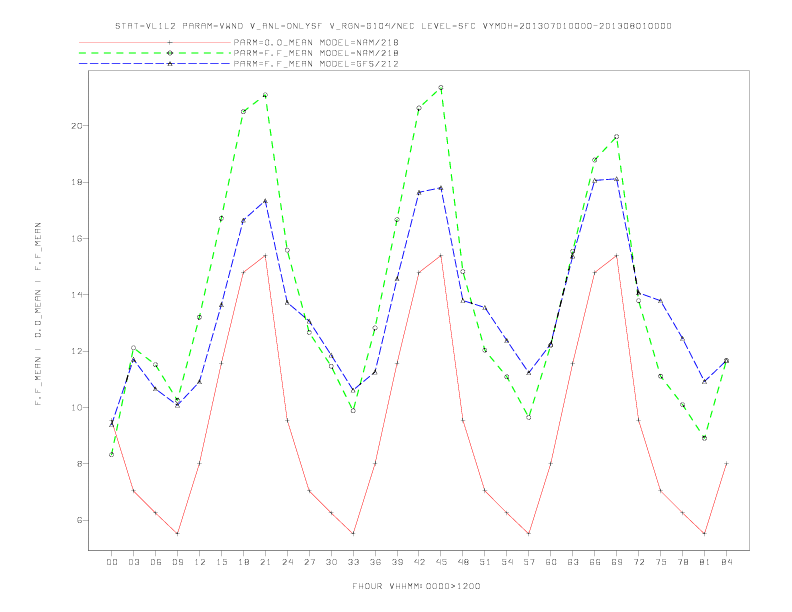Click the y-axis tick value 12
The width and height of the screenshot is (792, 612).
77,351
